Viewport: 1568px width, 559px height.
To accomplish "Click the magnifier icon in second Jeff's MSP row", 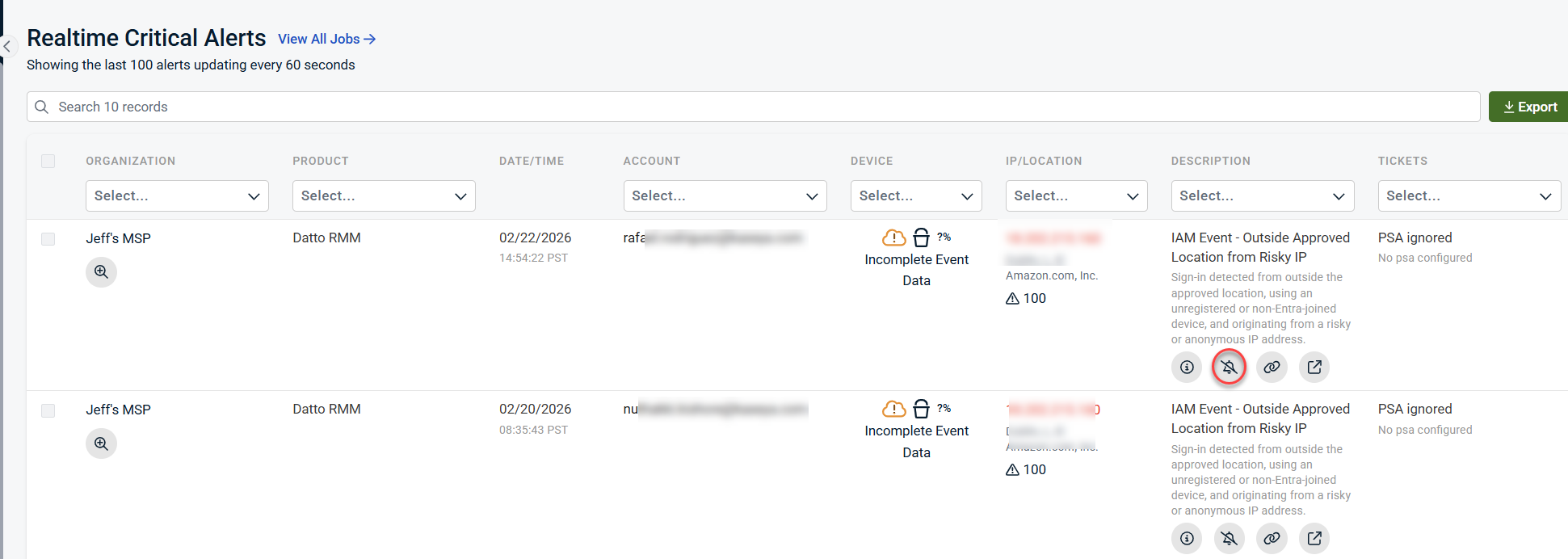I will pos(101,443).
